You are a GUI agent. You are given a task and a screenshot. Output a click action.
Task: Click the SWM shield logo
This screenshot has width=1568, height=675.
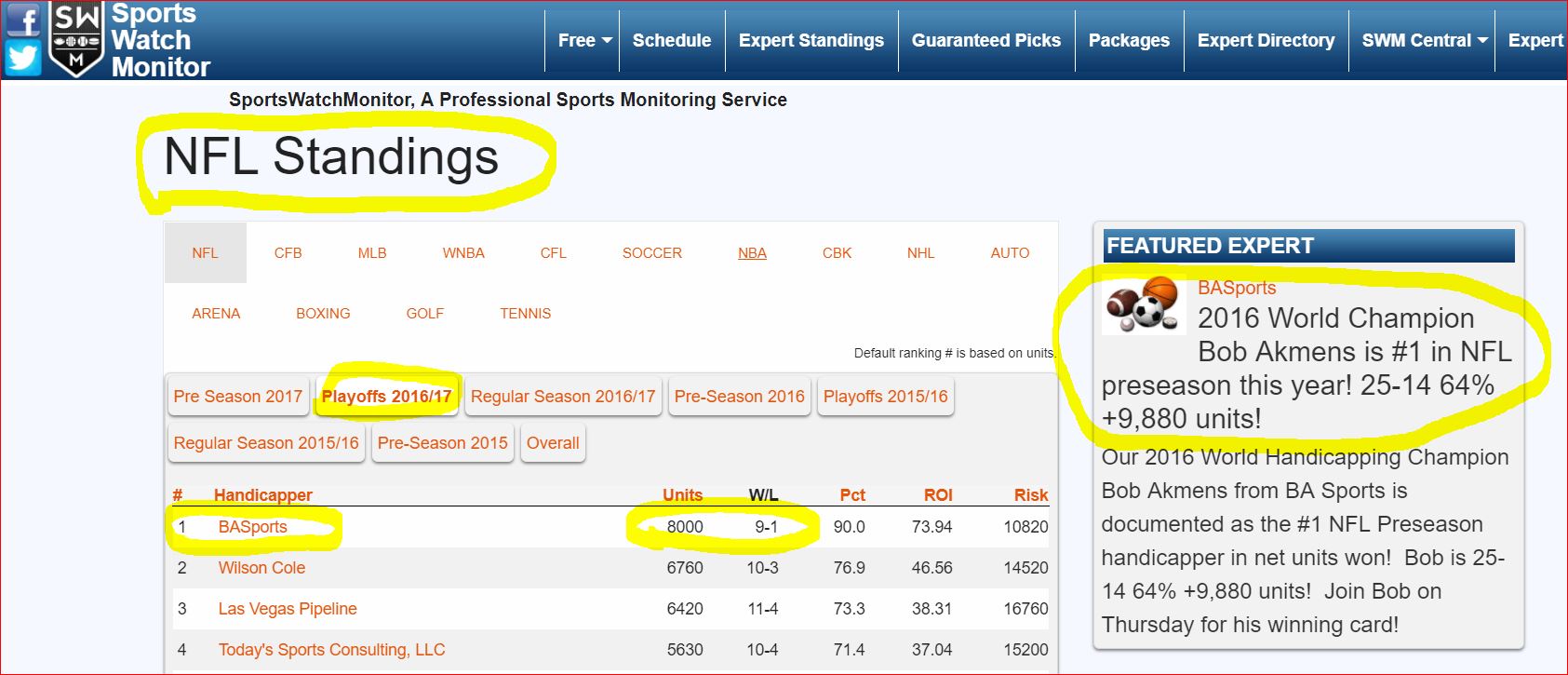[x=76, y=39]
